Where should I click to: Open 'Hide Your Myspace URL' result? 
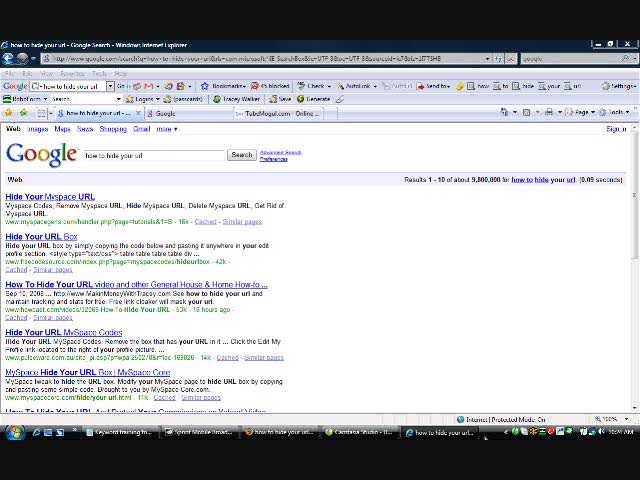tap(50, 197)
